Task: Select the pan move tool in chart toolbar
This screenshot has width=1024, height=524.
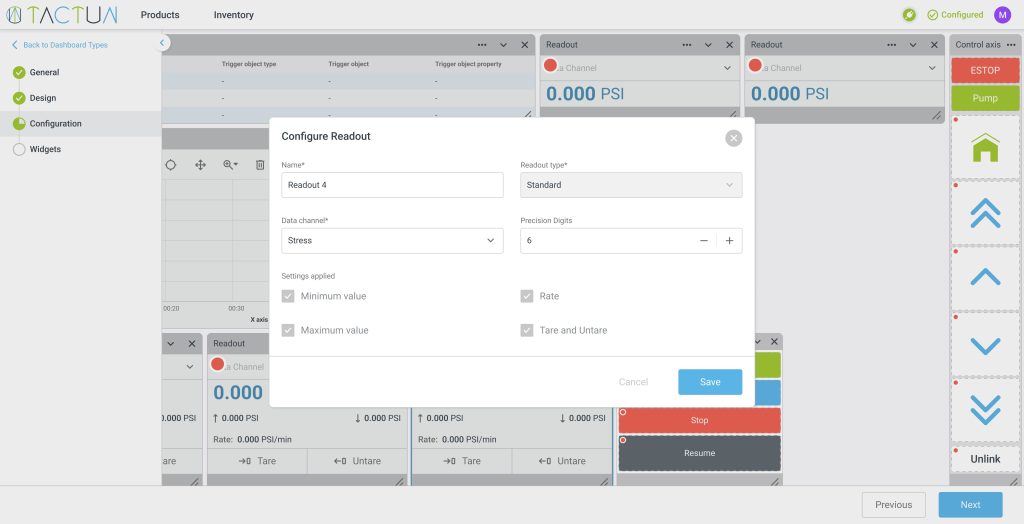Action: coord(200,165)
